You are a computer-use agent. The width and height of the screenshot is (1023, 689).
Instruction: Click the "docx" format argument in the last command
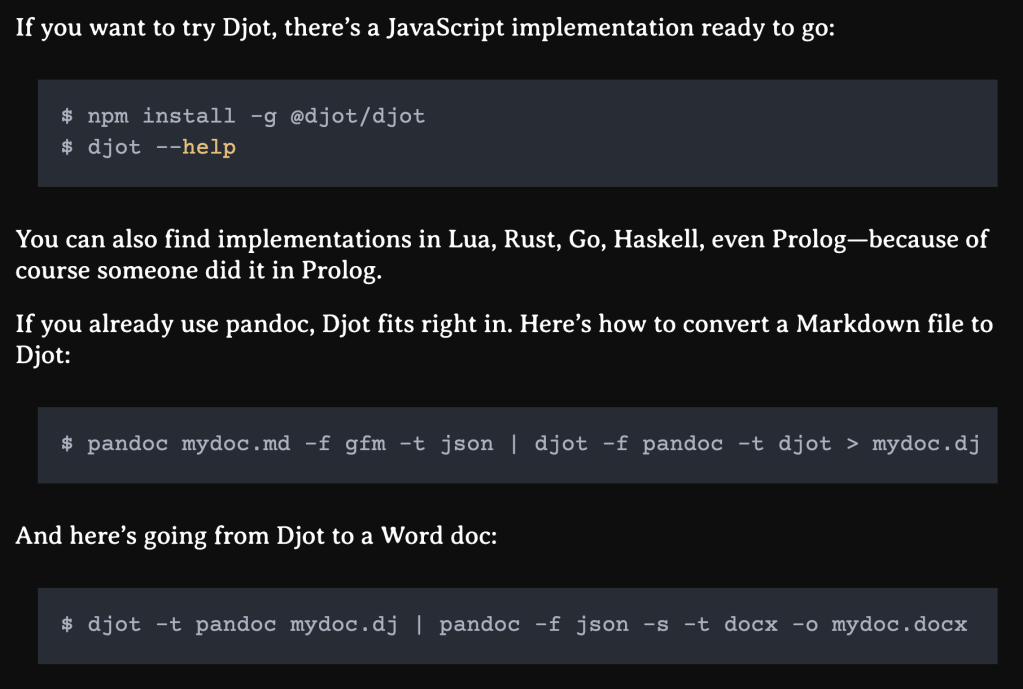point(744,625)
